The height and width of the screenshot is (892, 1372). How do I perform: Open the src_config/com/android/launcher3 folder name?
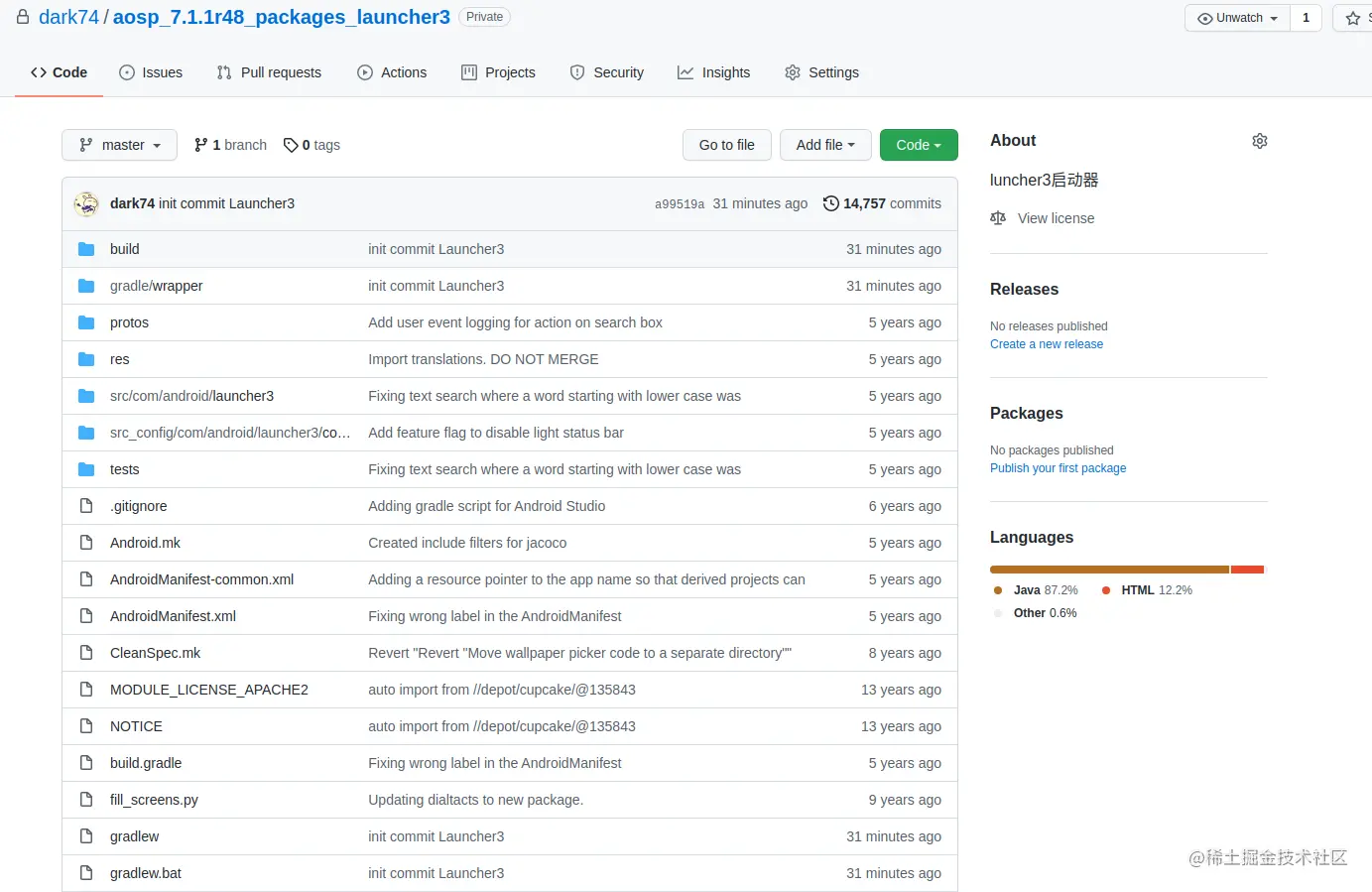pyautogui.click(x=230, y=433)
